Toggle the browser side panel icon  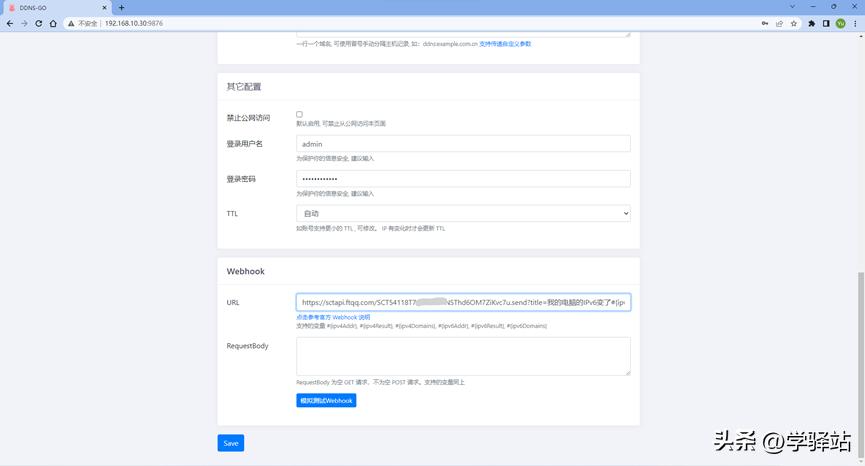click(826, 24)
